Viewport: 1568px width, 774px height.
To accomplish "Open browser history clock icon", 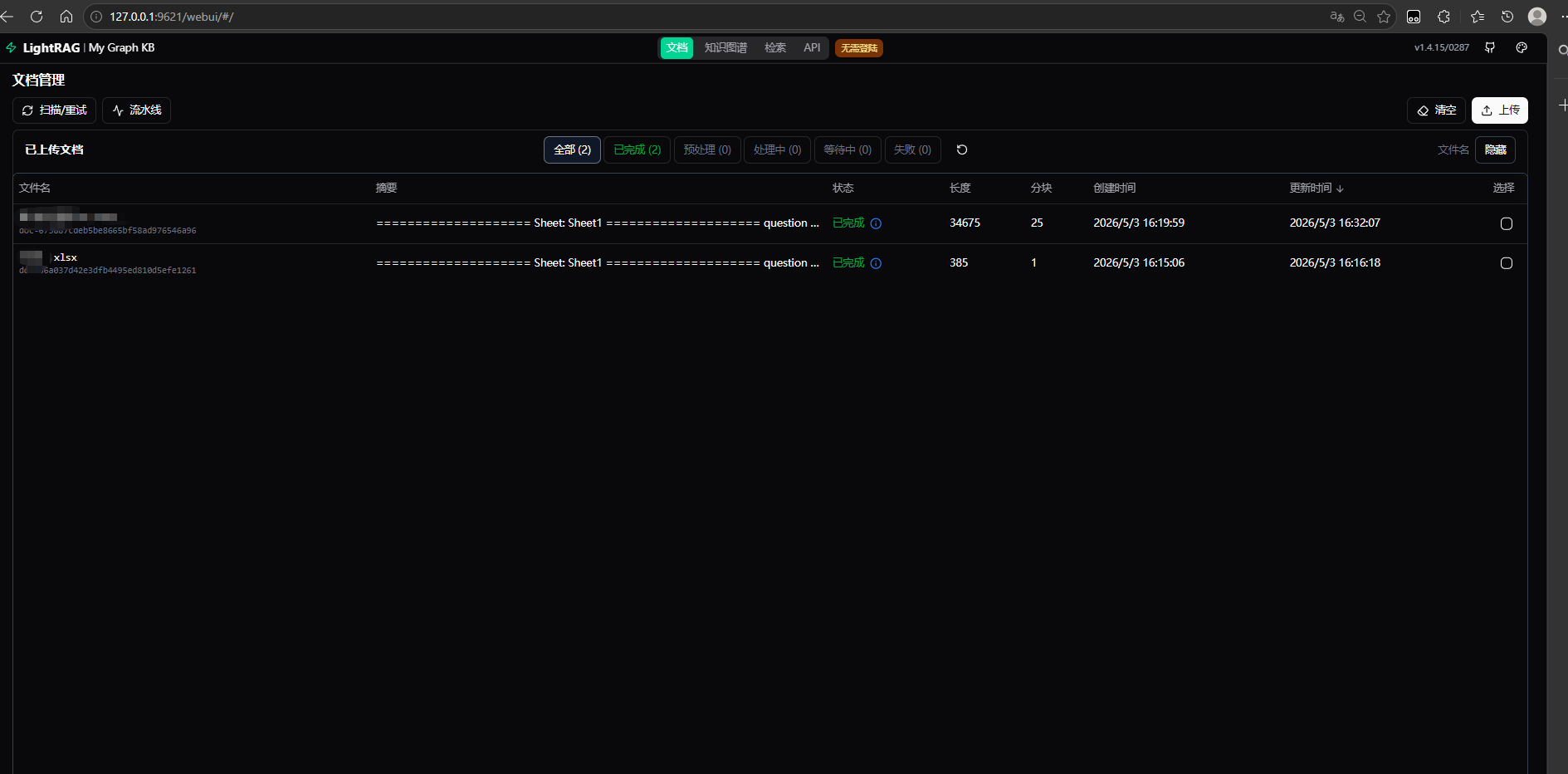I will point(1507,17).
